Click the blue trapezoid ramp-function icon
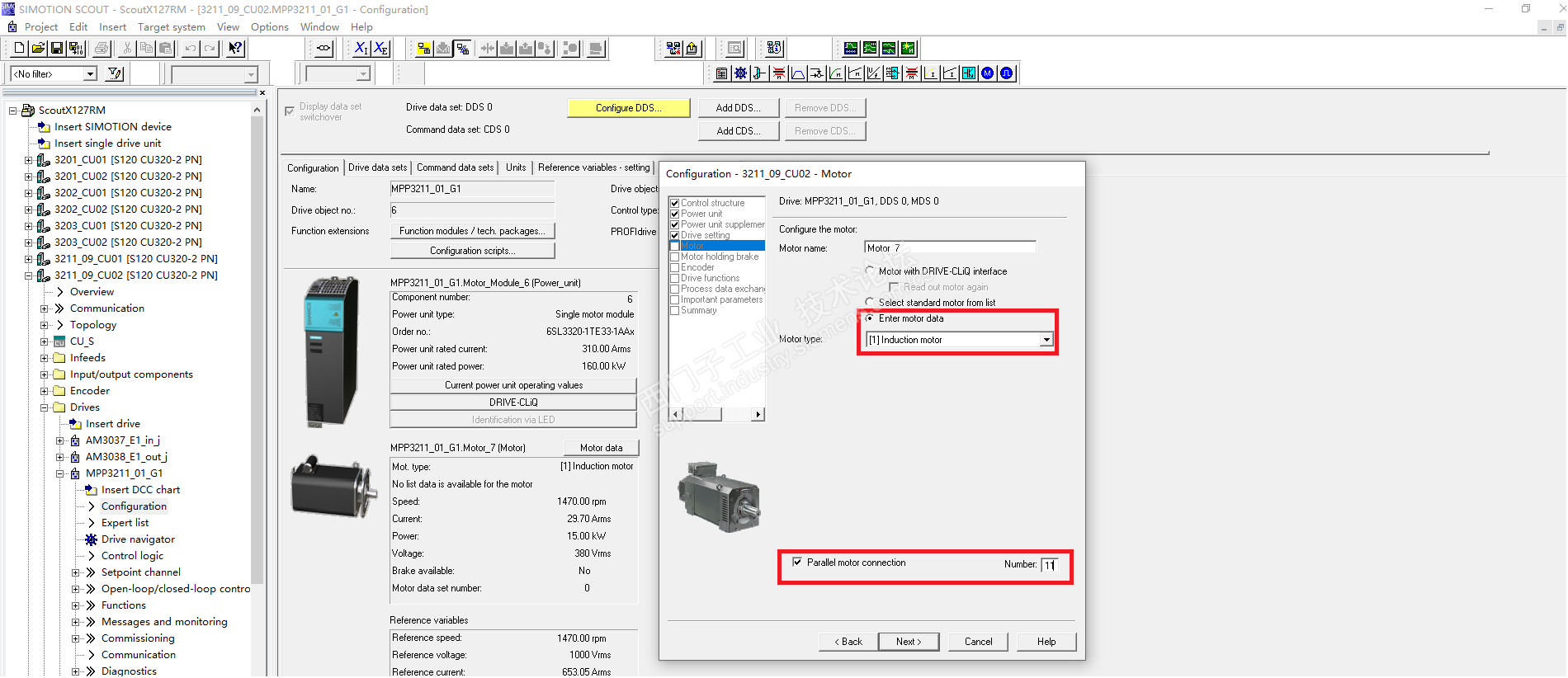Screen dimensions: 1568x678 click(x=798, y=73)
